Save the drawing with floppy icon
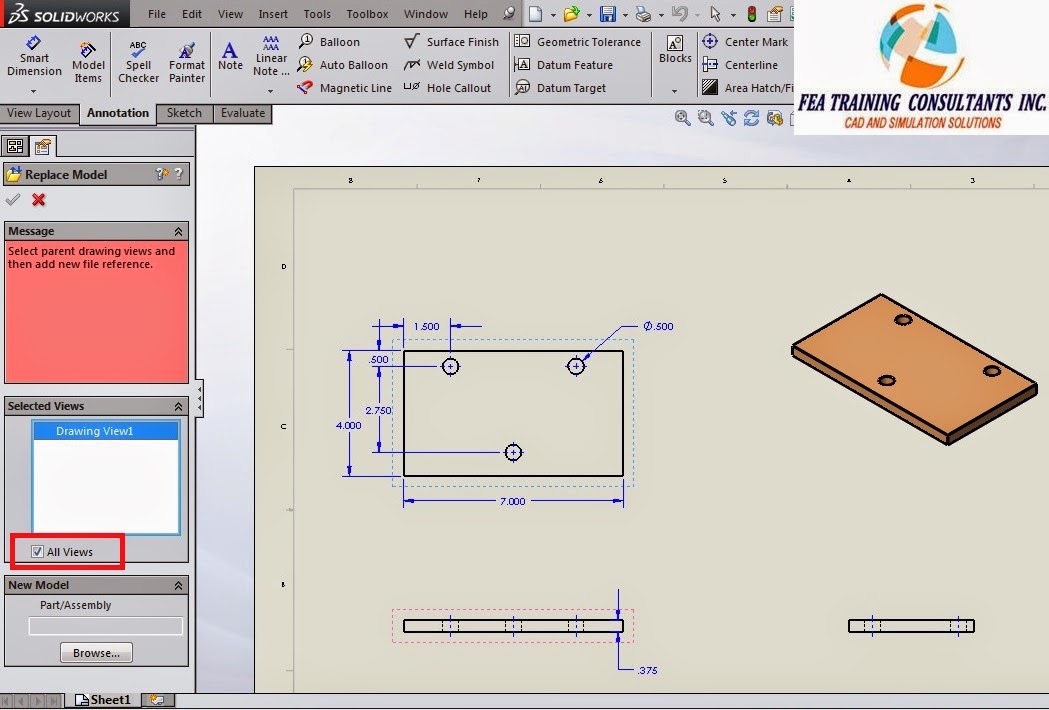 (x=607, y=14)
